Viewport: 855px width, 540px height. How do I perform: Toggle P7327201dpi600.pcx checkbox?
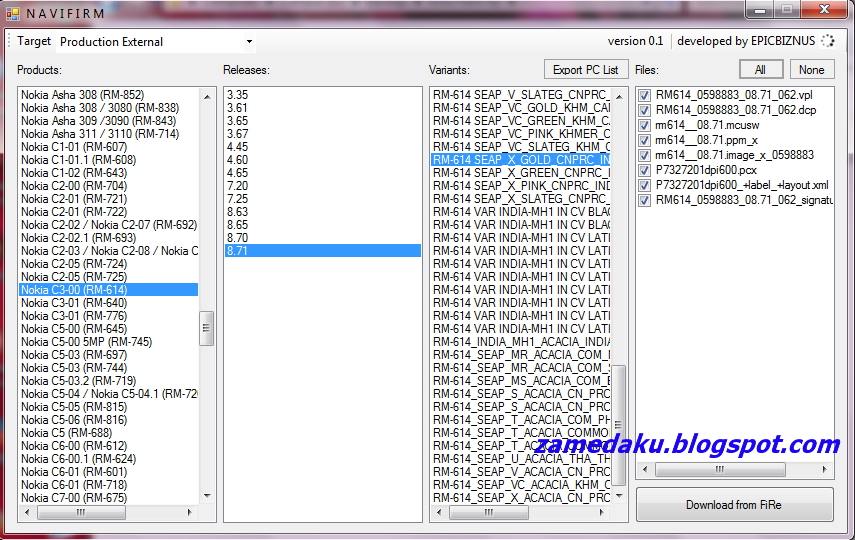coord(644,170)
